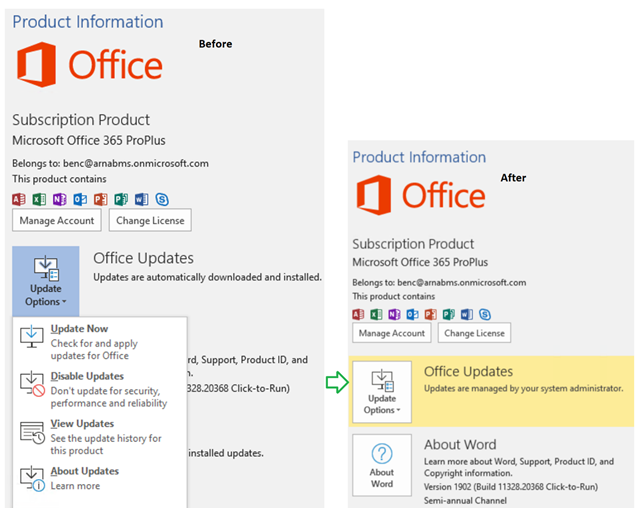Click 'Office Updates' heading in Before panel
The height and width of the screenshot is (508, 635).
[x=143, y=258]
